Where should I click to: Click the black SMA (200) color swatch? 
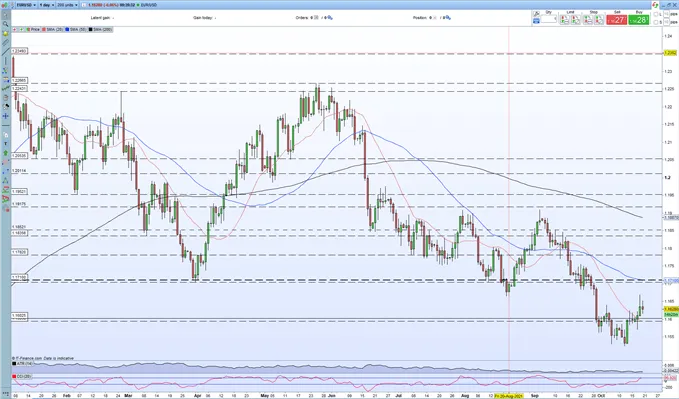point(91,29)
